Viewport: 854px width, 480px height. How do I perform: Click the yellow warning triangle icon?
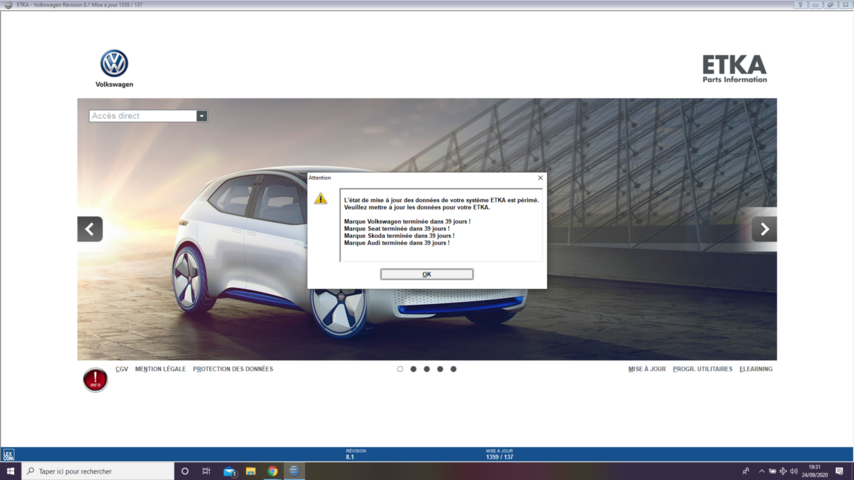[x=320, y=198]
